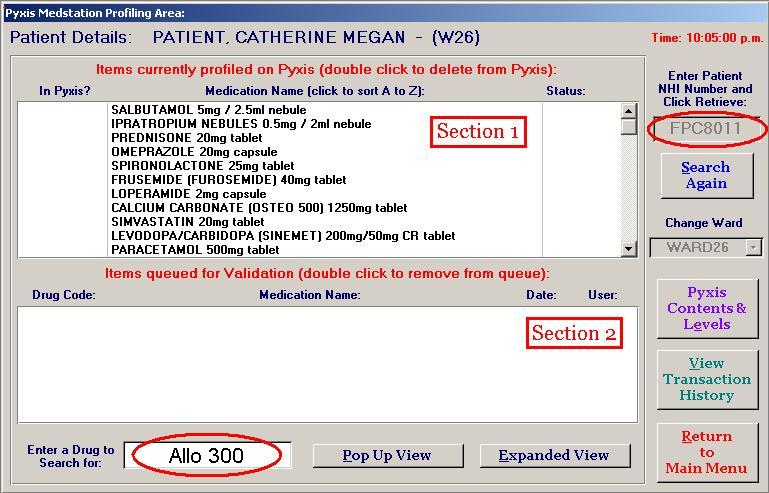Click the NHI number field showing FPC8011
This screenshot has height=493, width=769.
click(x=706, y=129)
